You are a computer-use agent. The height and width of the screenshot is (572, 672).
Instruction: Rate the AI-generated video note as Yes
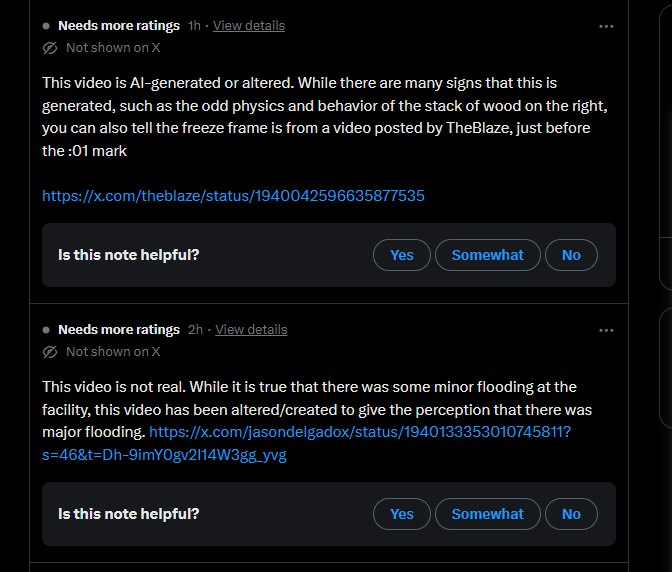pos(402,255)
